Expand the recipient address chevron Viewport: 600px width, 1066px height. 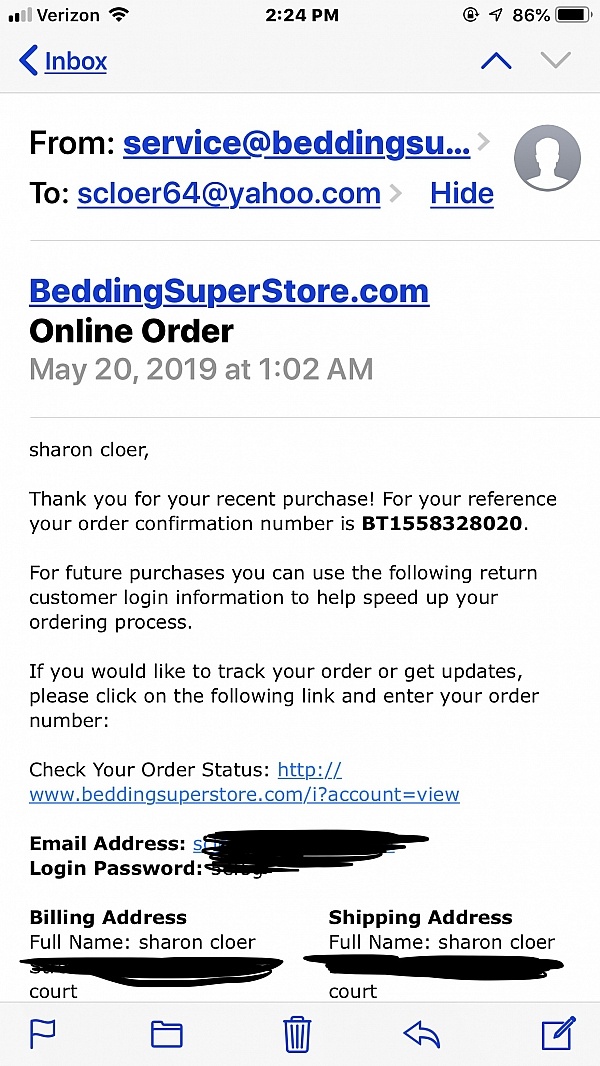[x=396, y=193]
